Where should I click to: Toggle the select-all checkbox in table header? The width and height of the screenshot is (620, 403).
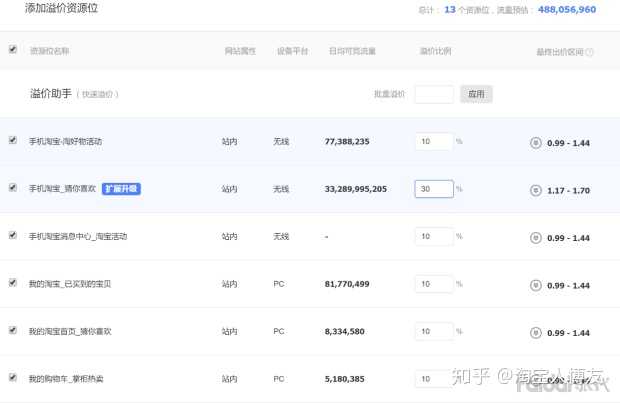point(13,49)
